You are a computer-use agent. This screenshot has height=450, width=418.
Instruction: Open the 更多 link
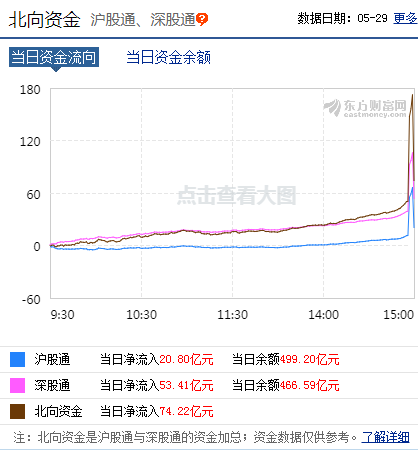(x=405, y=18)
